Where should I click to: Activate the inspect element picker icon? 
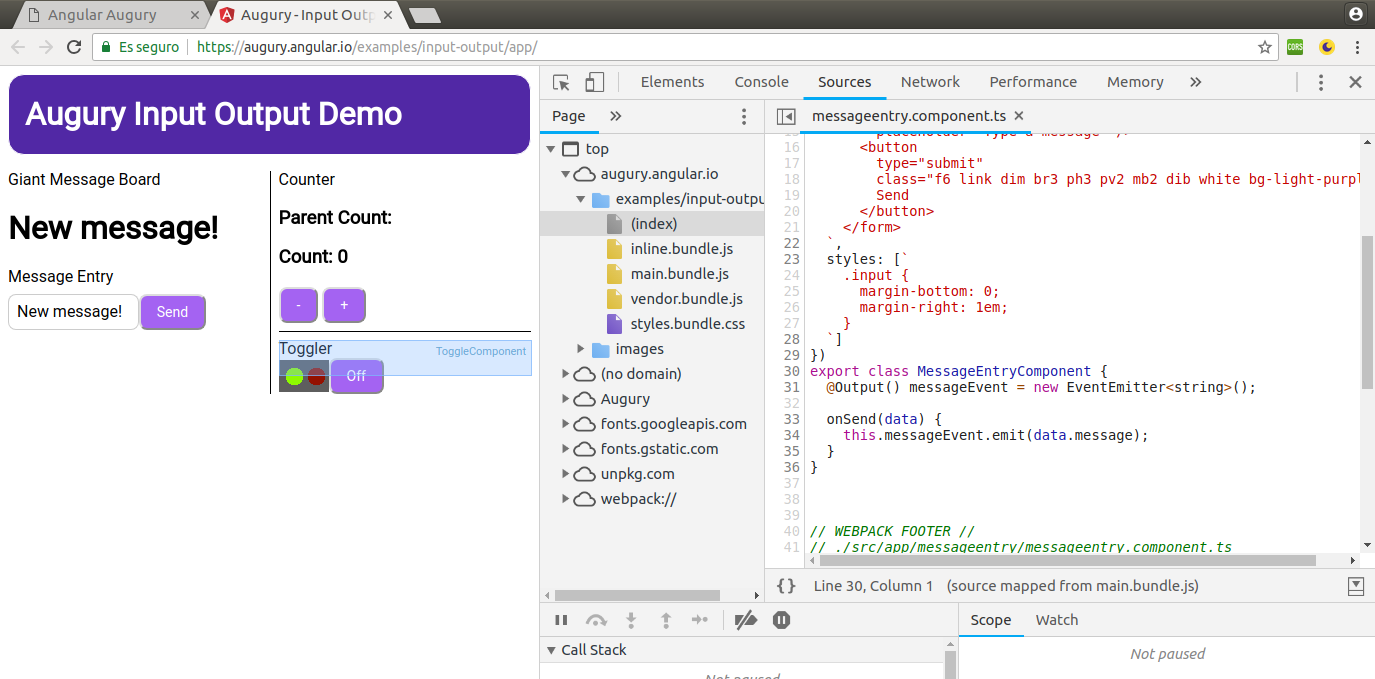pos(561,82)
